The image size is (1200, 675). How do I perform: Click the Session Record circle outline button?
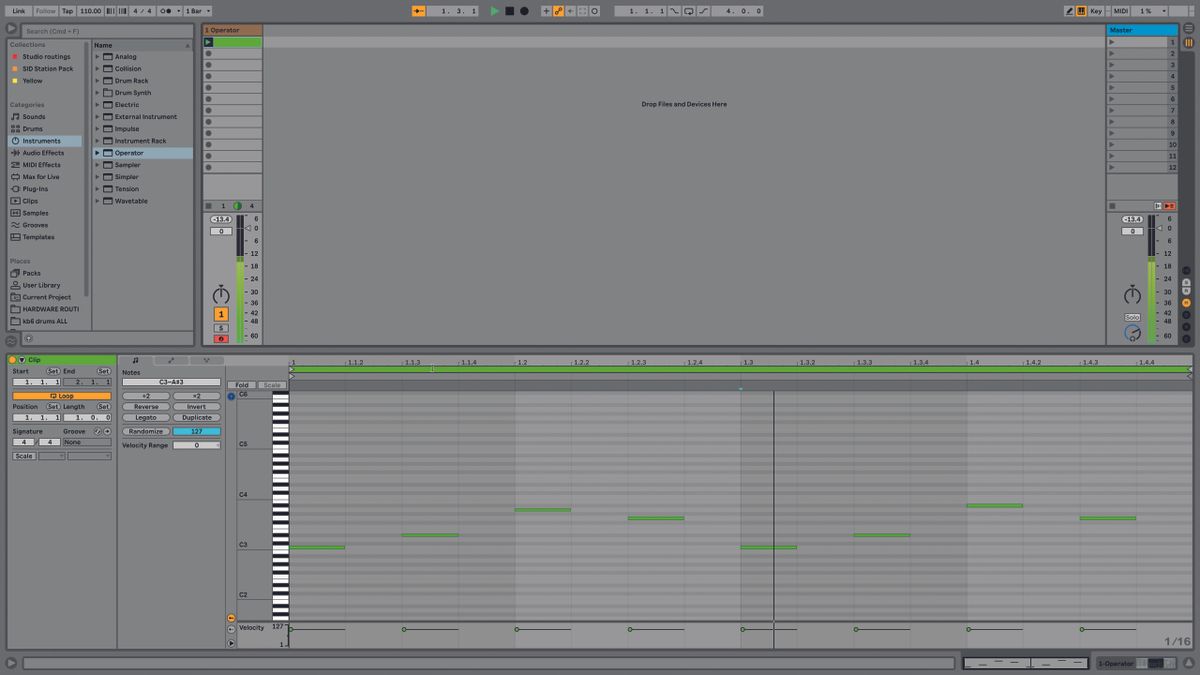coord(594,11)
